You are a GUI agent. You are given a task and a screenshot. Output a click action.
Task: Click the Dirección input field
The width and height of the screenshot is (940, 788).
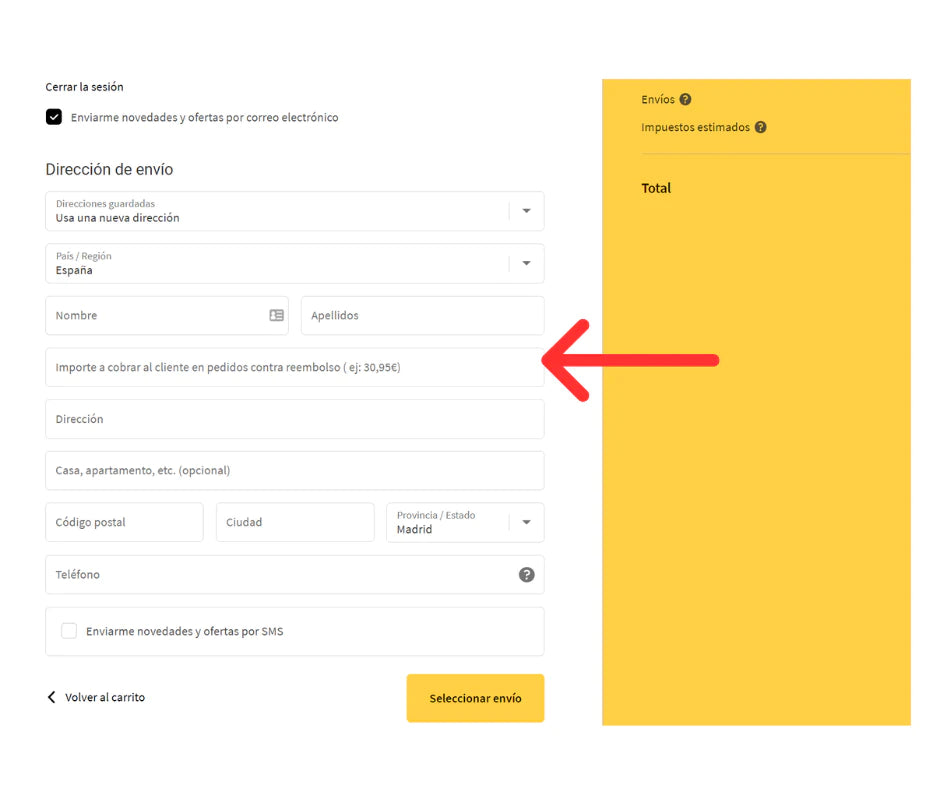(x=294, y=419)
